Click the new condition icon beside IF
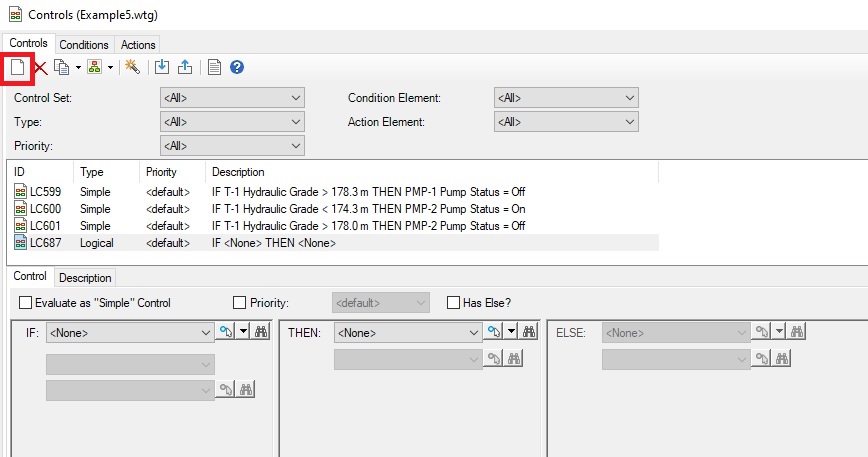 tap(226, 332)
